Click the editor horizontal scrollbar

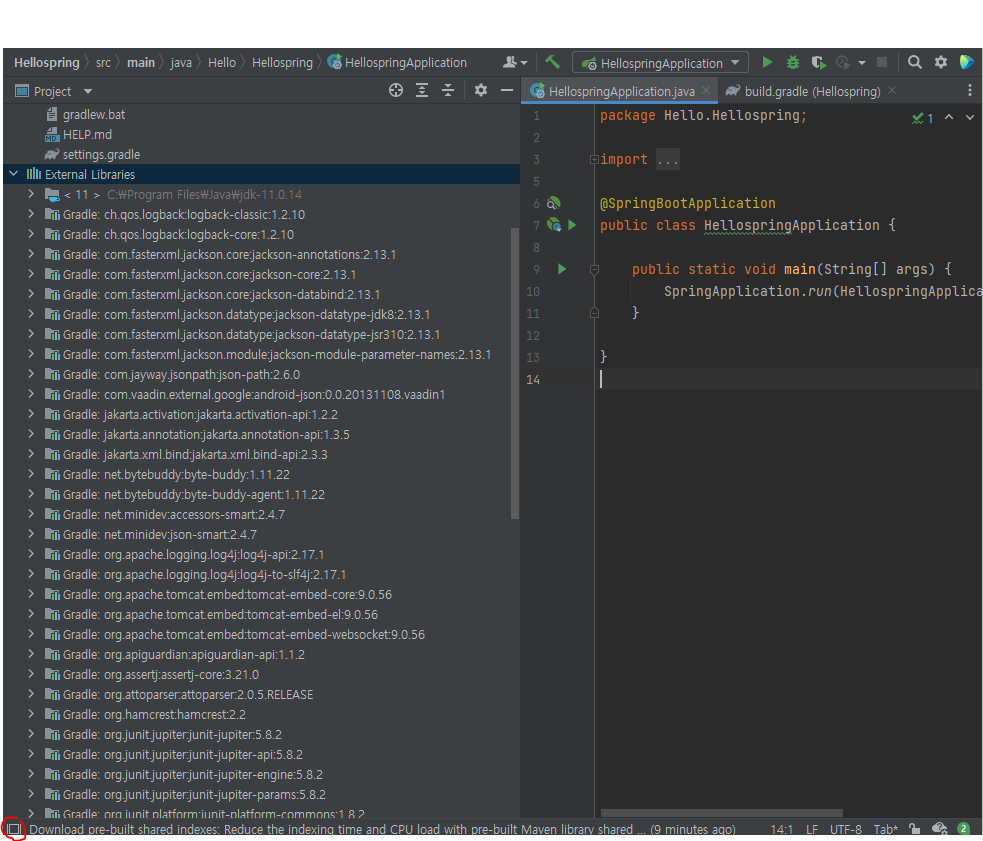(721, 813)
